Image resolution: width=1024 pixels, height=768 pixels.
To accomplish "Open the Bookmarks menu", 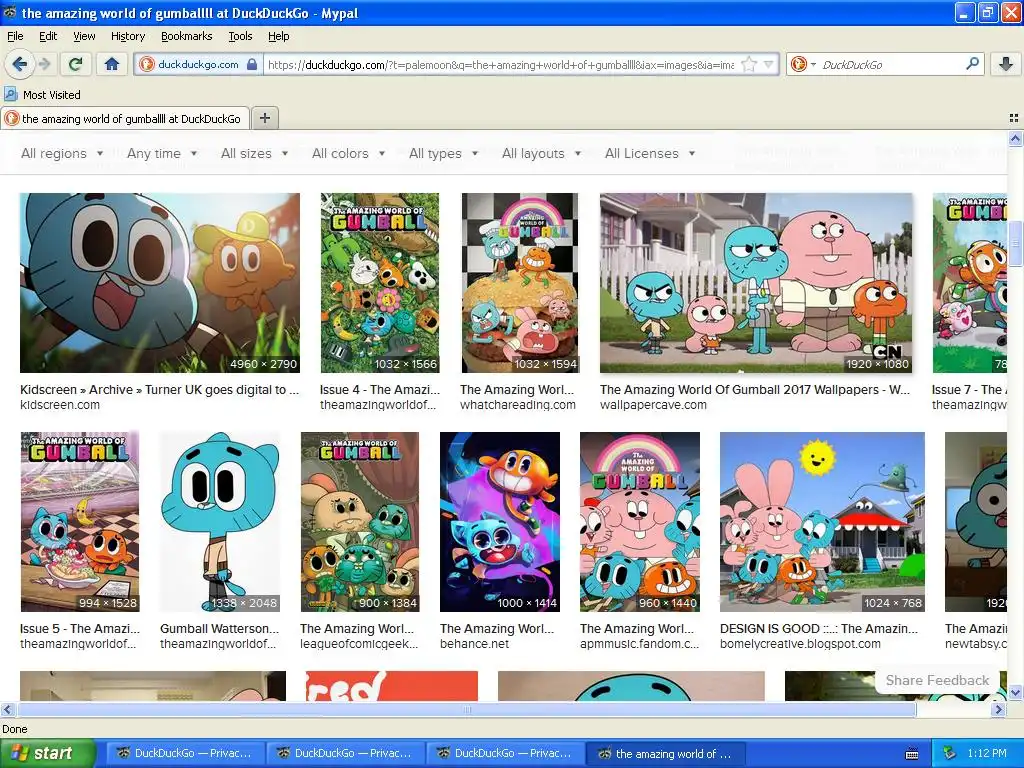I will [186, 36].
